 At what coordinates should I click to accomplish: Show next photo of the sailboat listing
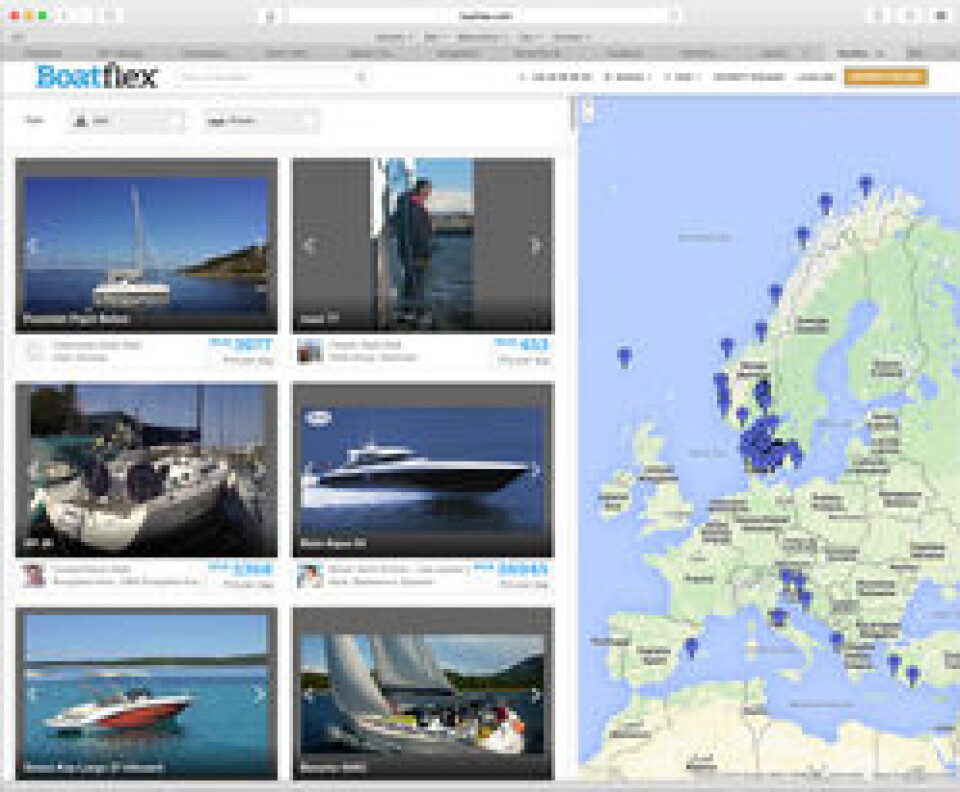click(261, 245)
